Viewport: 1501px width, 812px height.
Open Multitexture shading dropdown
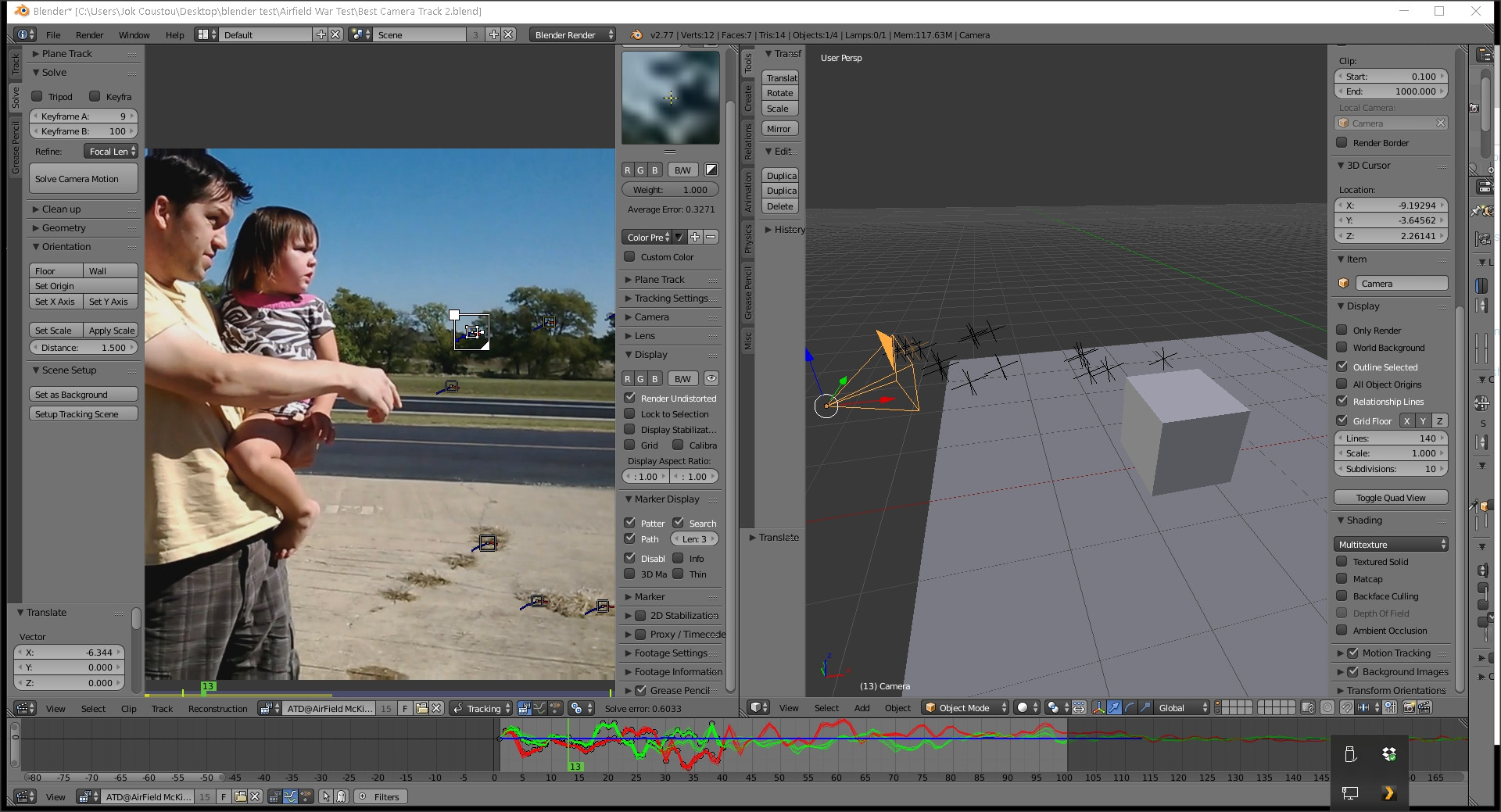(x=1391, y=544)
